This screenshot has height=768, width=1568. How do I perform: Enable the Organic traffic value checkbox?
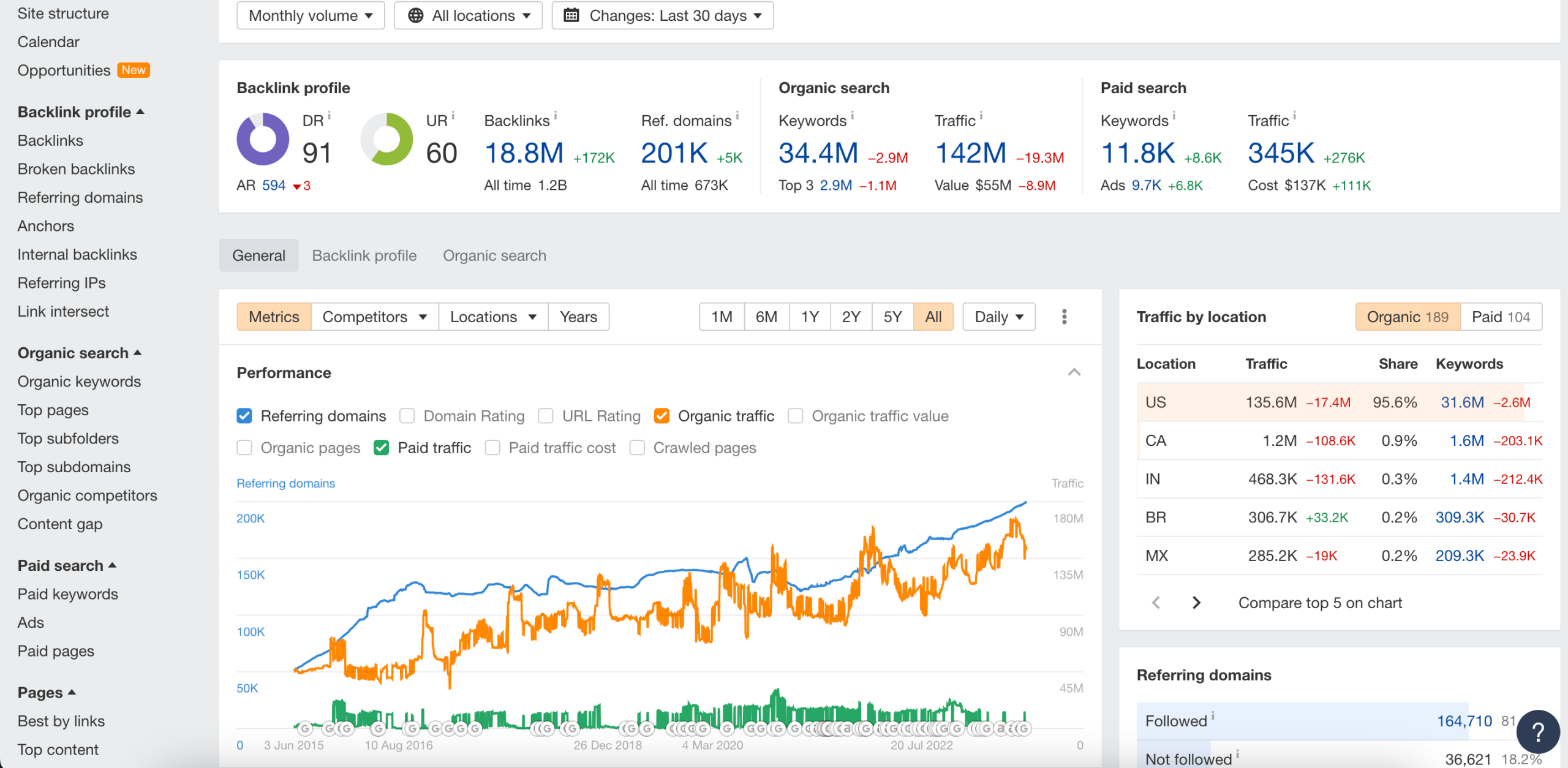(x=795, y=416)
